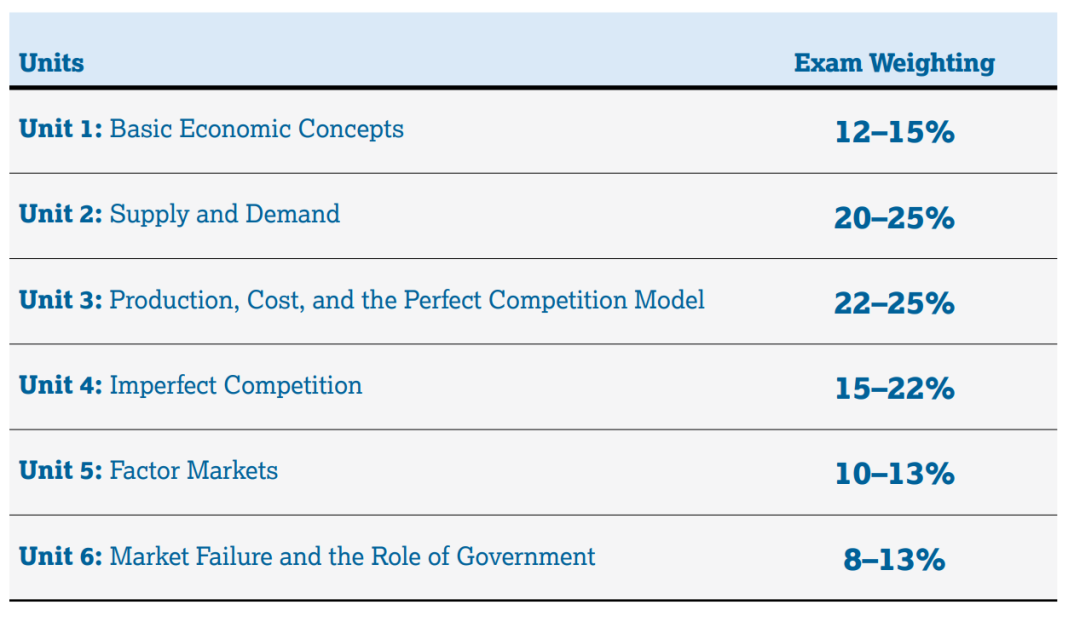Image resolution: width=1080 pixels, height=628 pixels.
Task: Click the 20–25% weighting value
Action: [894, 218]
